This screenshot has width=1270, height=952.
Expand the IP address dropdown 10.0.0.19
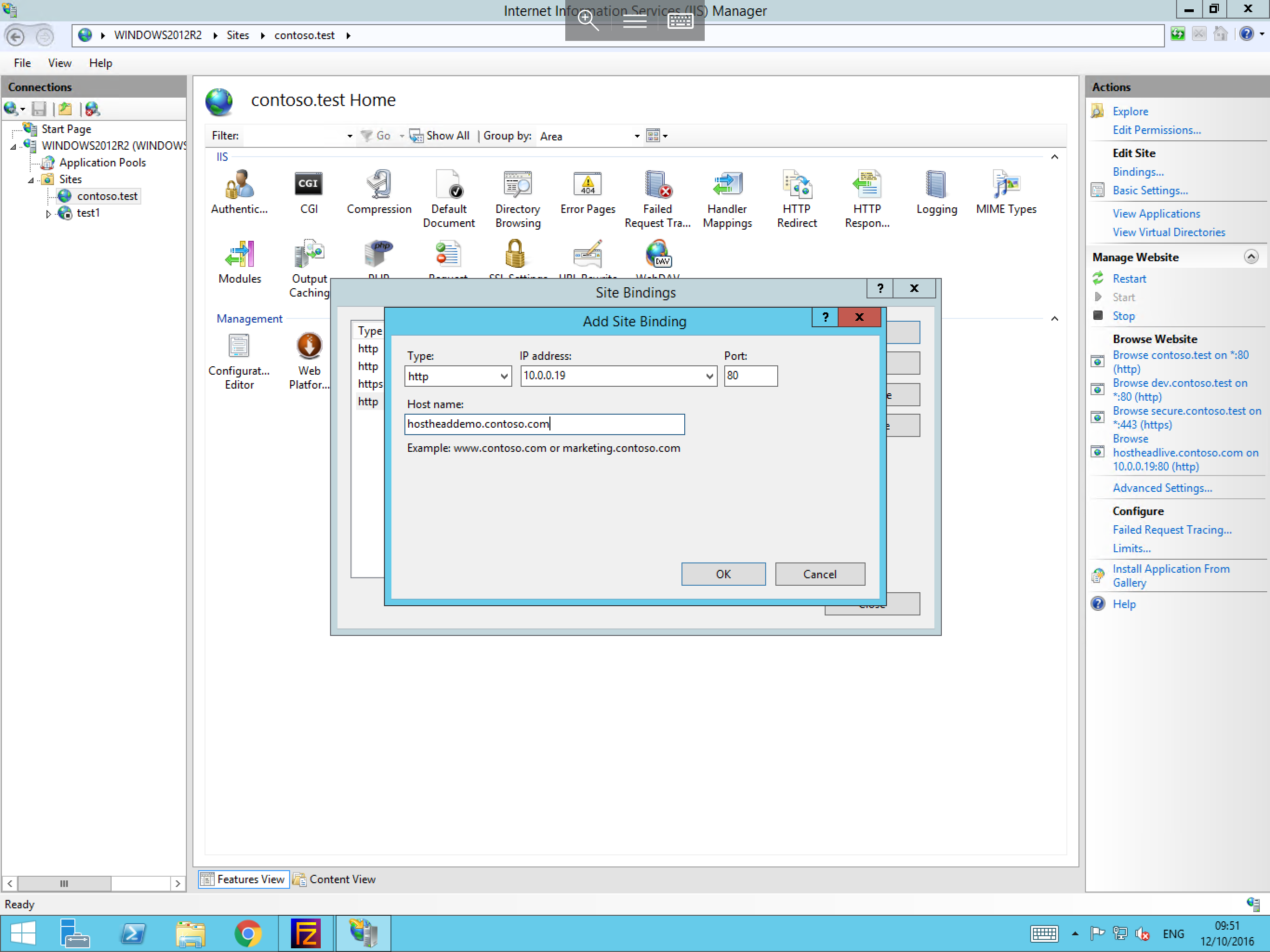706,375
